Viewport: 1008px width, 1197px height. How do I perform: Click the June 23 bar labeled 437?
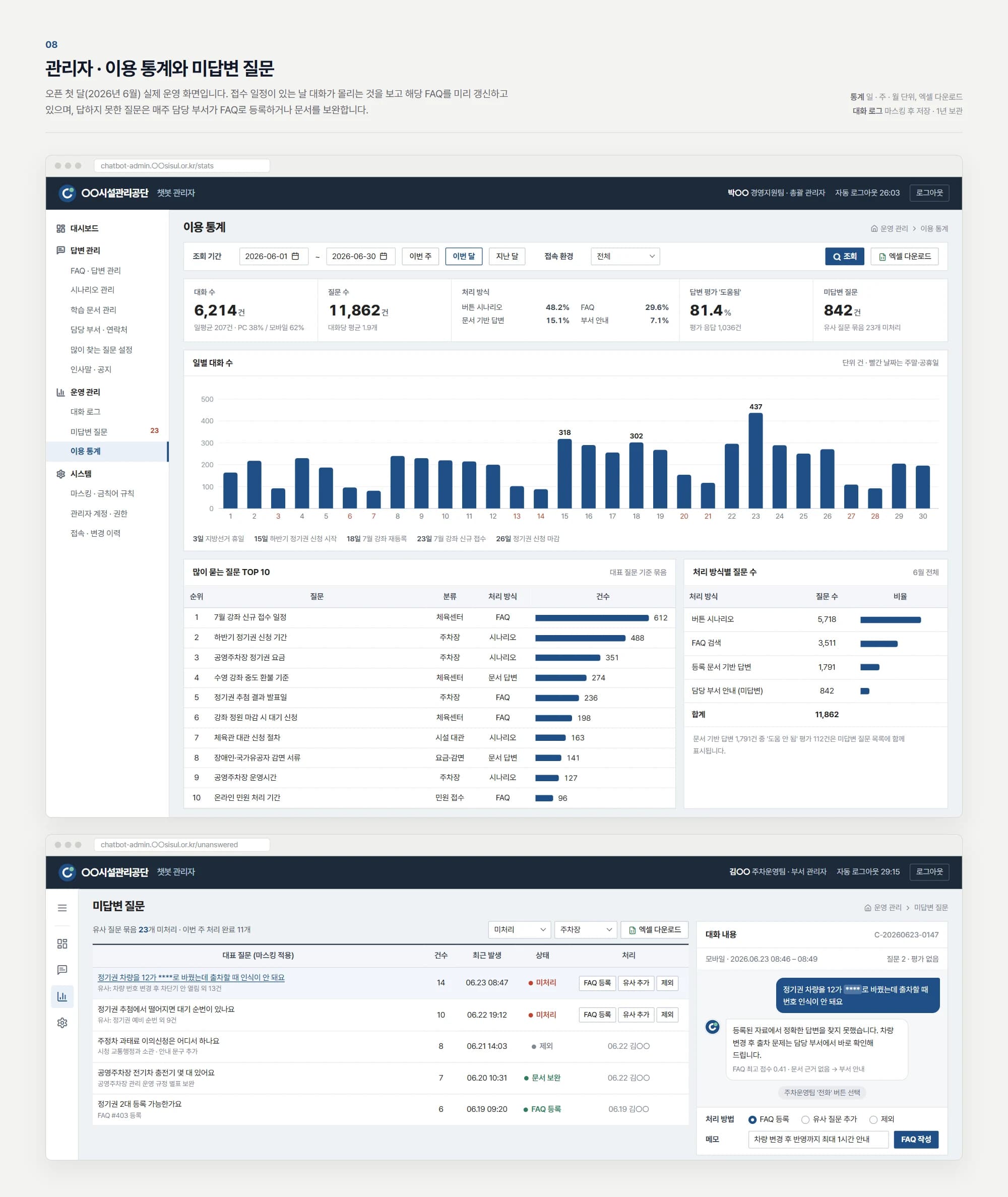point(755,460)
